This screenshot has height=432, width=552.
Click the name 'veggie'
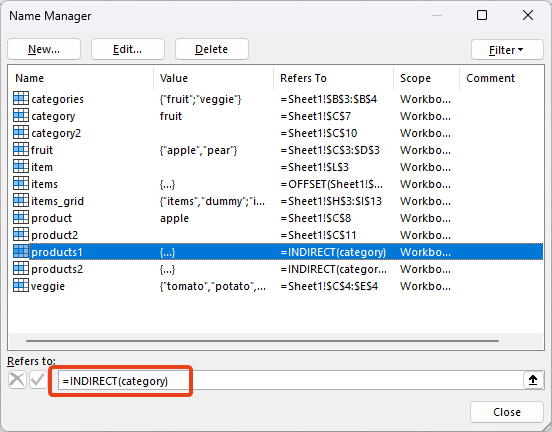pos(48,286)
